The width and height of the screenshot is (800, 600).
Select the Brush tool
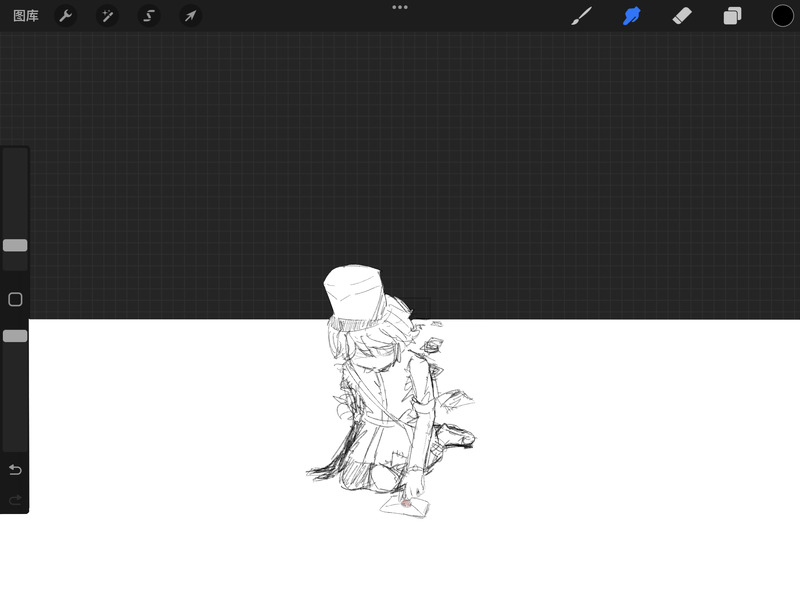point(582,16)
